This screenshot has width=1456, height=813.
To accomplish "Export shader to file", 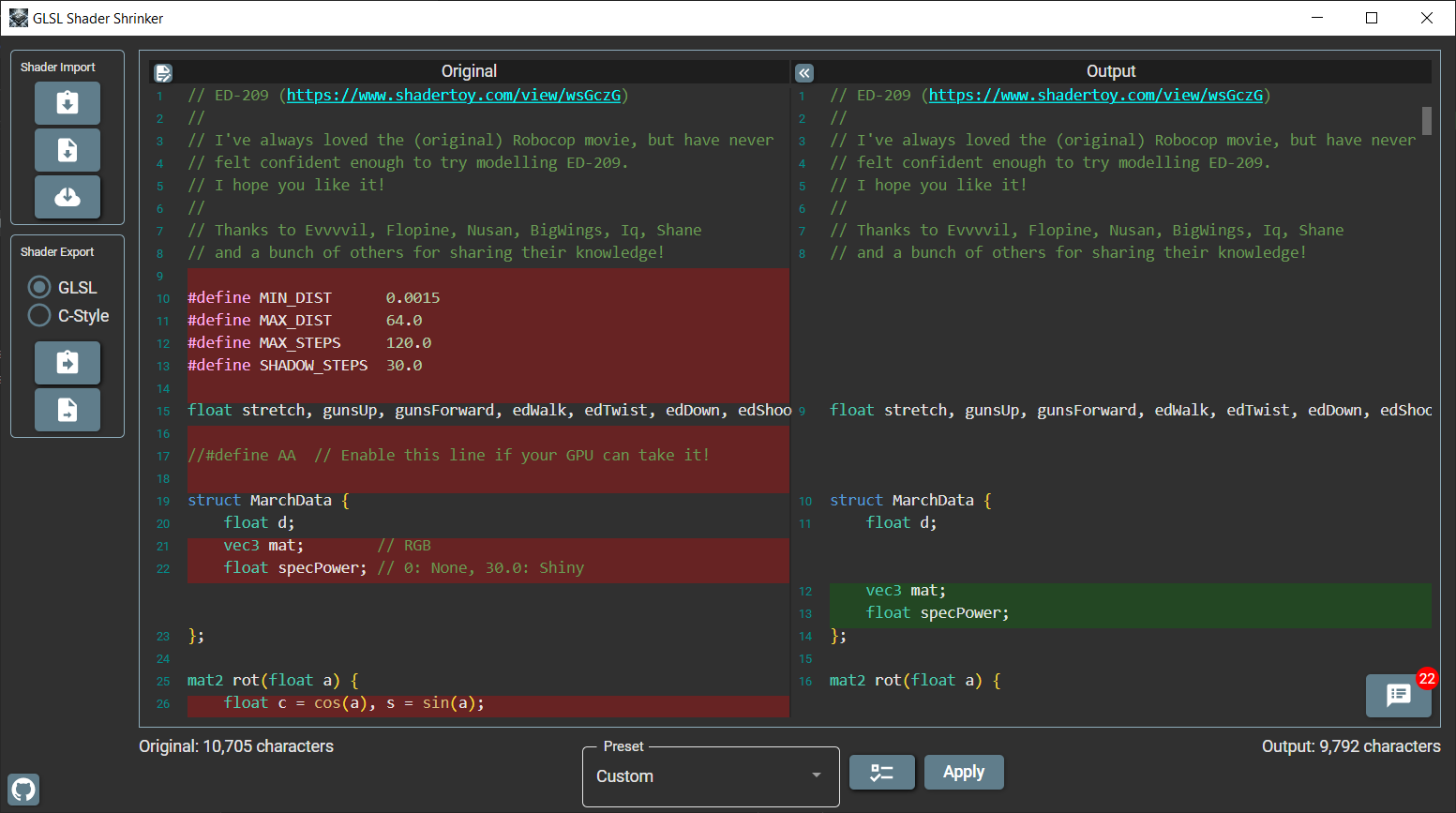I will click(x=68, y=410).
